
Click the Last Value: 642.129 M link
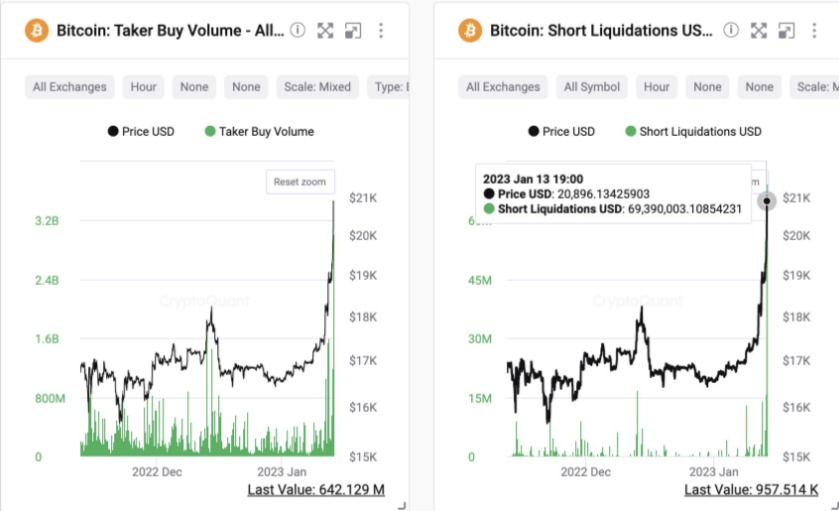click(x=316, y=489)
